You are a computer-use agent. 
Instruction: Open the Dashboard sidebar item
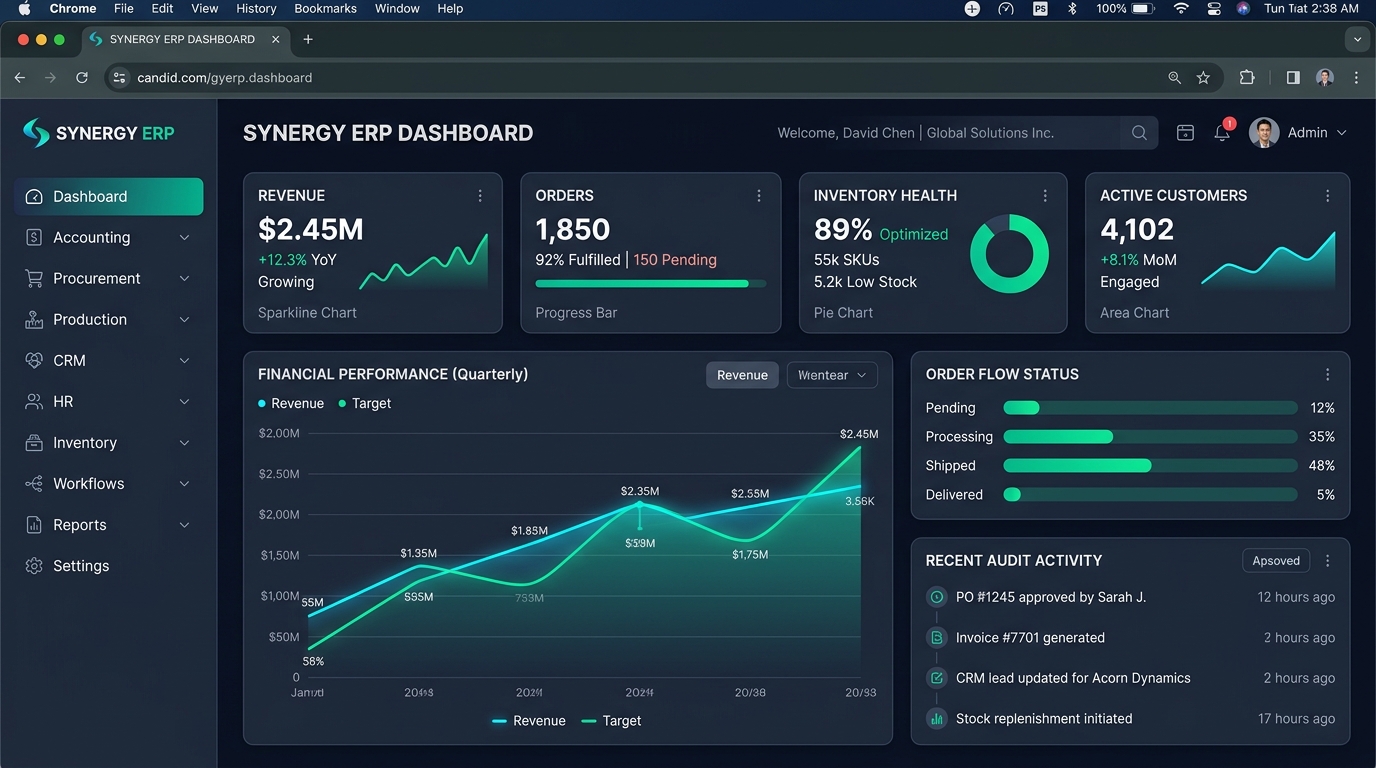[x=109, y=197]
